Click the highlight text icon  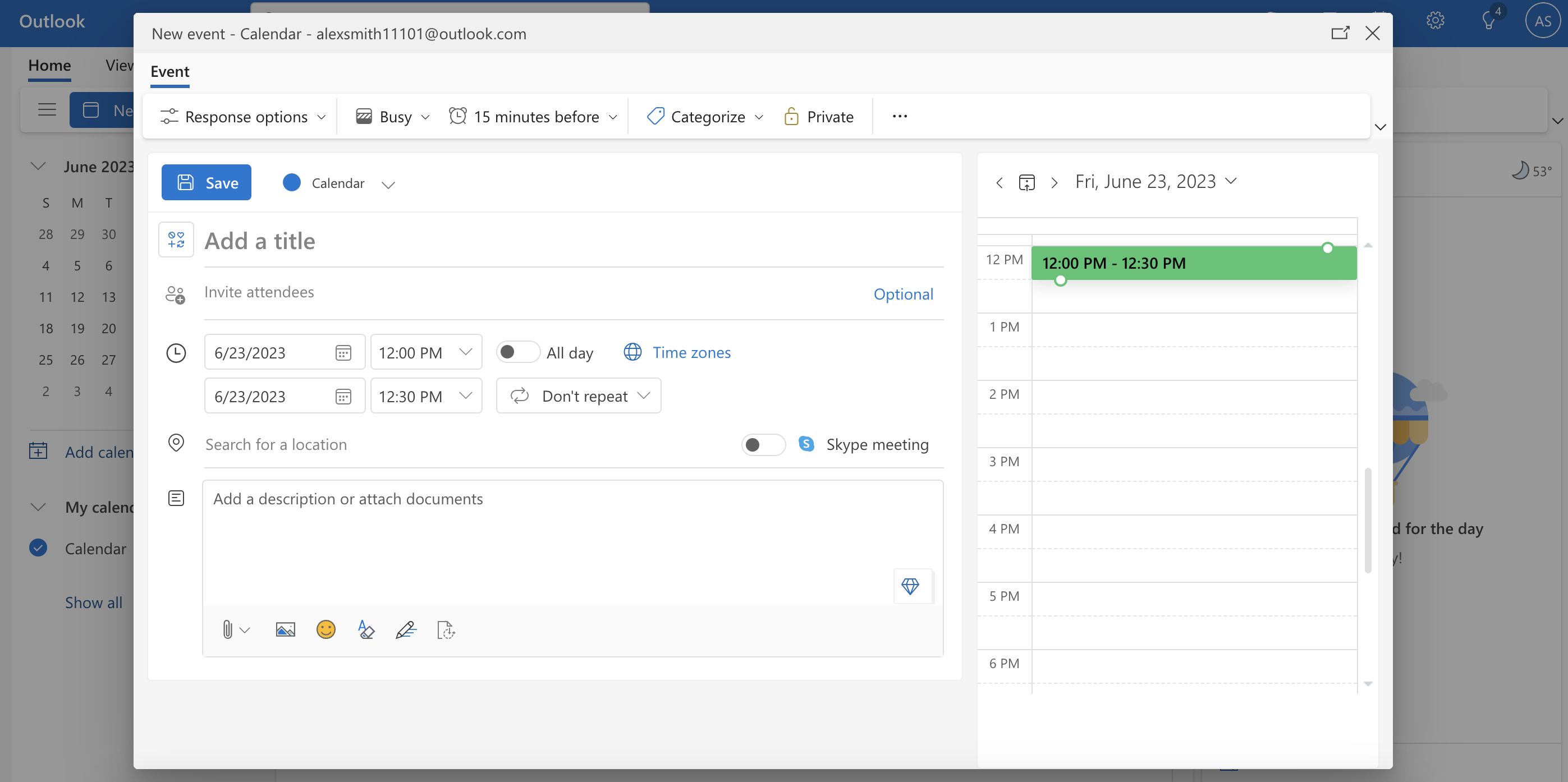click(366, 629)
